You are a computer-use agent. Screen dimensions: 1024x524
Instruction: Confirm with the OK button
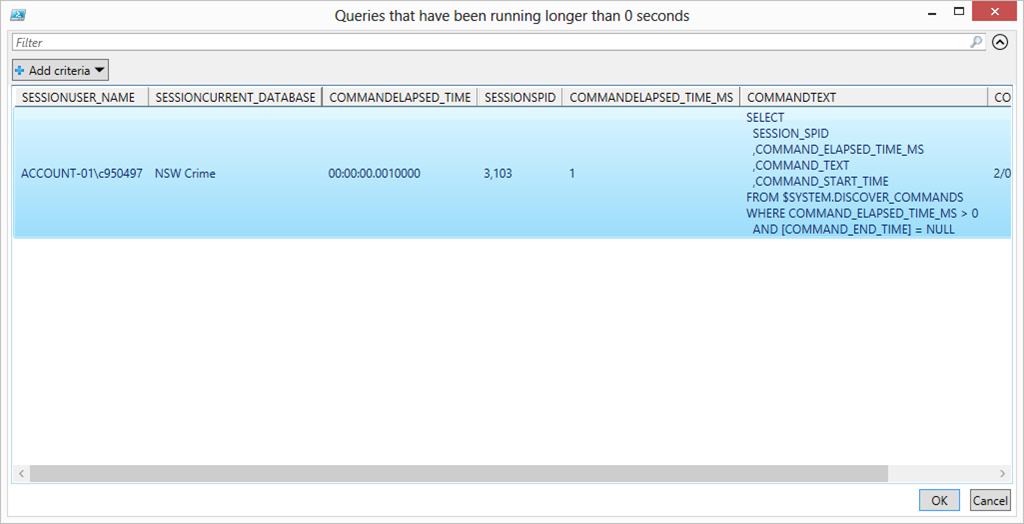[x=939, y=500]
